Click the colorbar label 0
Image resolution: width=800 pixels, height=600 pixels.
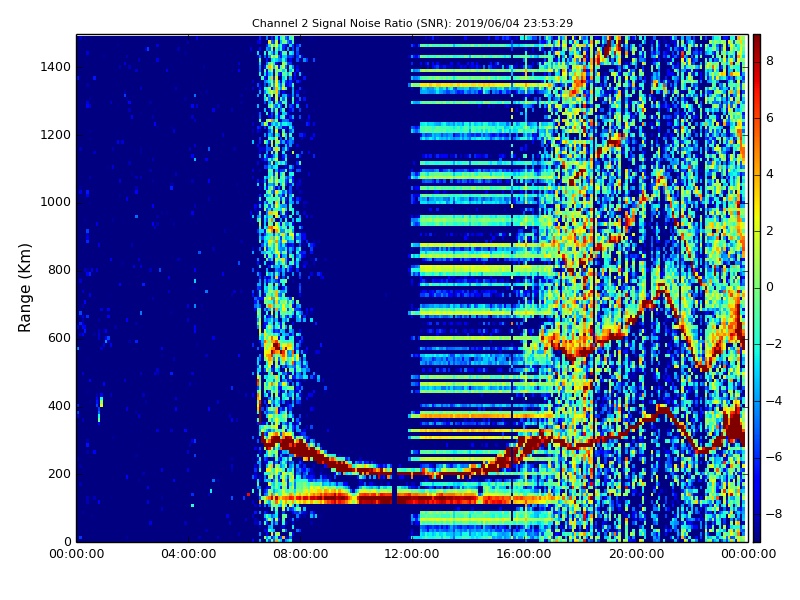click(770, 287)
